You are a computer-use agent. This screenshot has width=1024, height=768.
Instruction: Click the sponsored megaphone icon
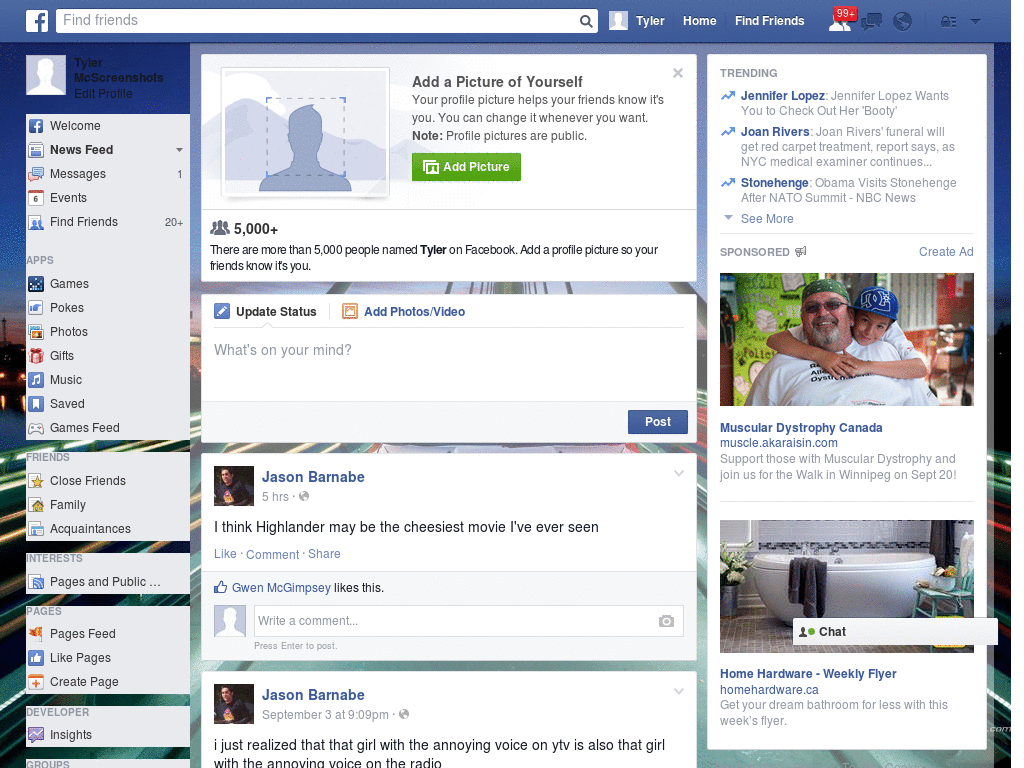coord(801,252)
